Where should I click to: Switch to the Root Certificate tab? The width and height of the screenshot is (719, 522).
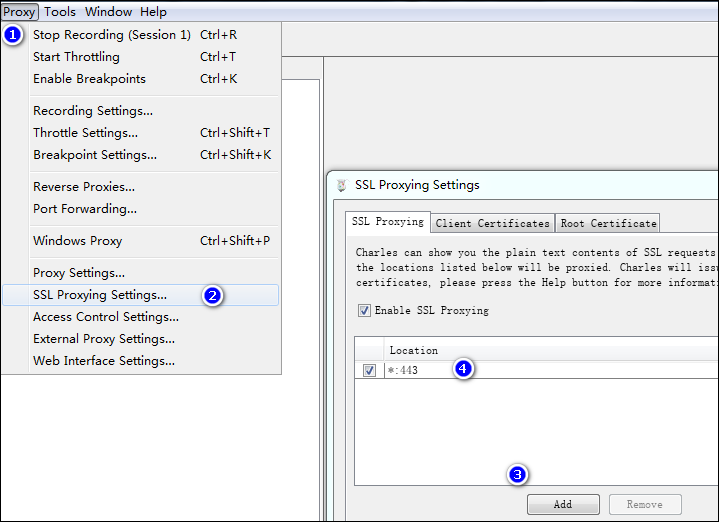tap(608, 223)
